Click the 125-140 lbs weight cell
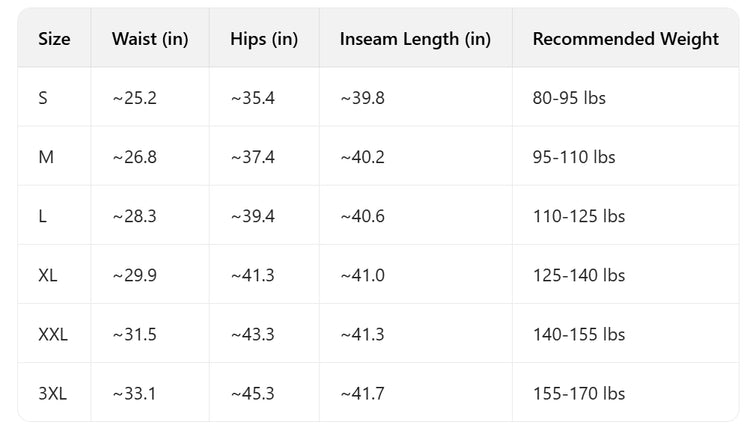Screen dimensions: 750x431 [579, 275]
